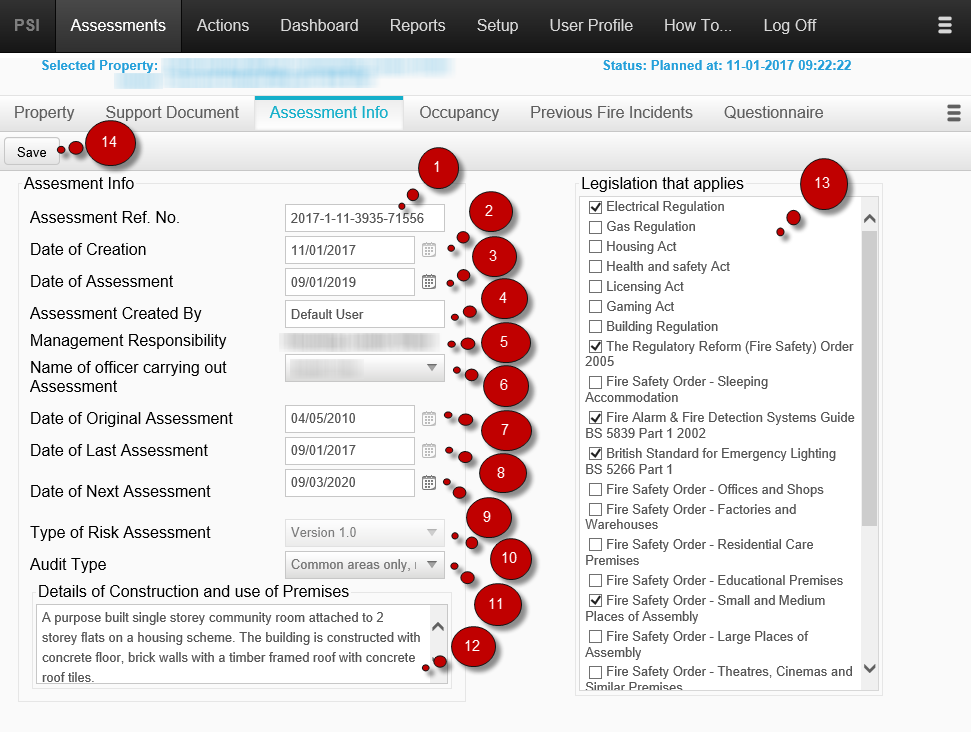The image size is (971, 732).
Task: Switch to the Occupancy tab
Action: tap(458, 112)
